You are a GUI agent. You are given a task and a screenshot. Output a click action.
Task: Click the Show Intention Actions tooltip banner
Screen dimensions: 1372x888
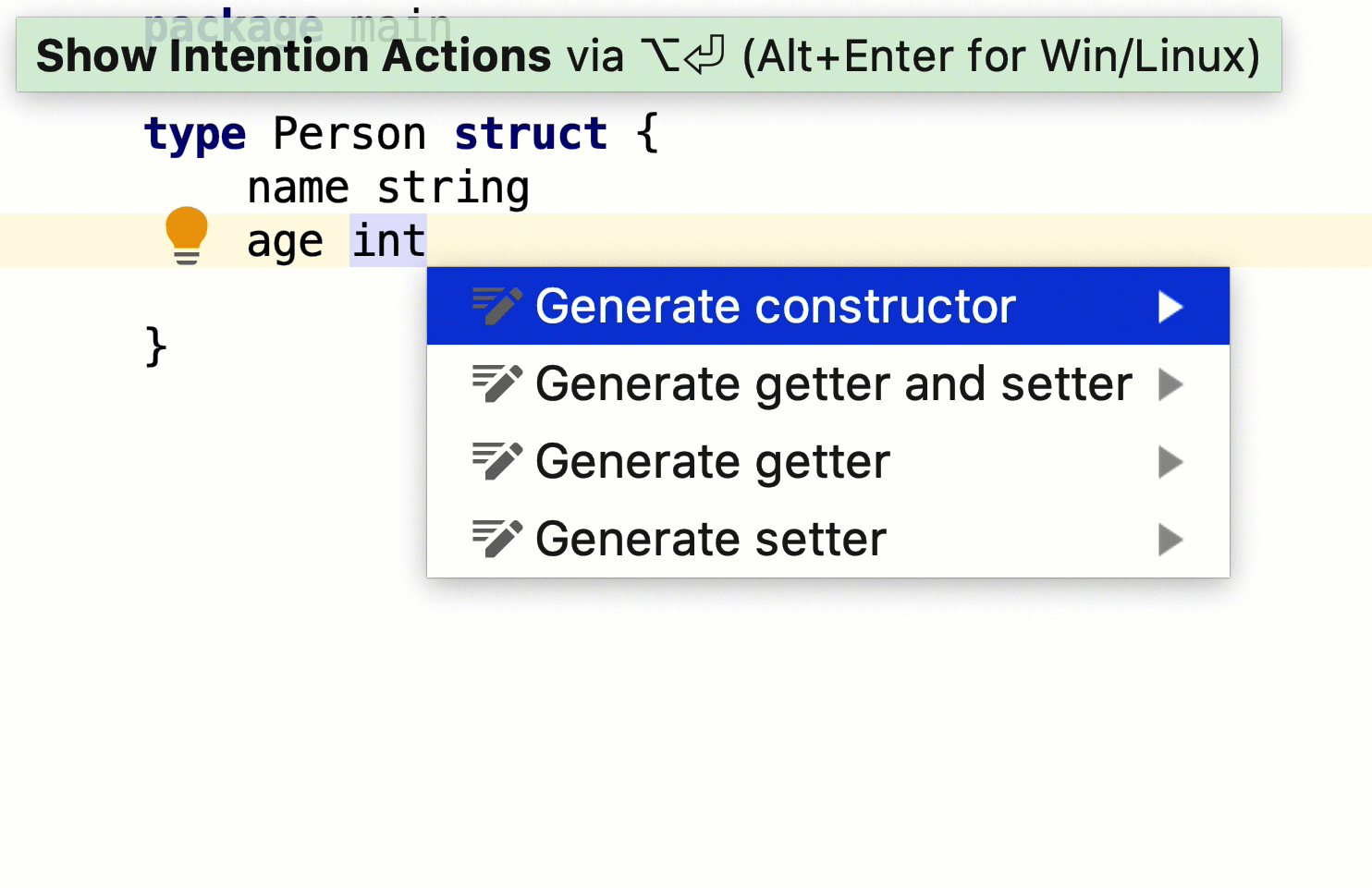(x=649, y=55)
